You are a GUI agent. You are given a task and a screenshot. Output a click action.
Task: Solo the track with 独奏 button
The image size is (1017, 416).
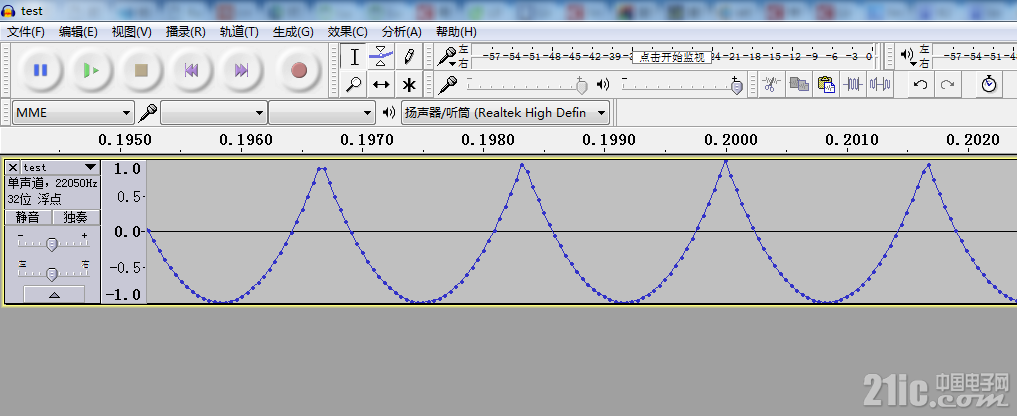[x=76, y=217]
